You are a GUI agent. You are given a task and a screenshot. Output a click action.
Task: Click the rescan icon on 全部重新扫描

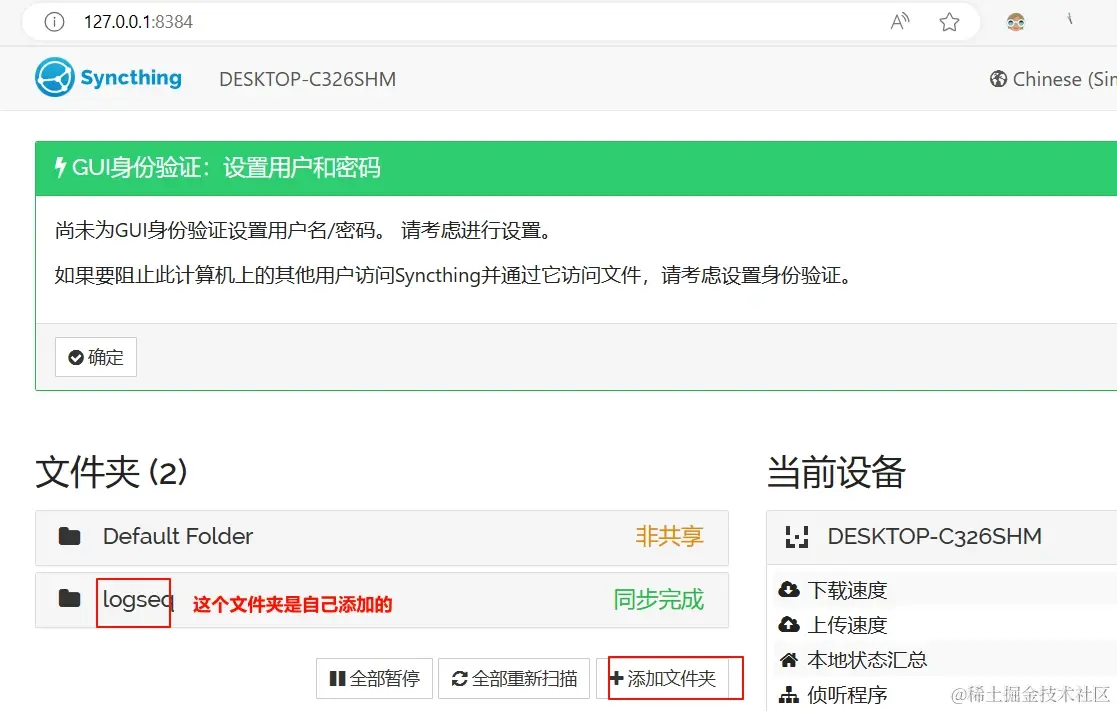(x=459, y=678)
